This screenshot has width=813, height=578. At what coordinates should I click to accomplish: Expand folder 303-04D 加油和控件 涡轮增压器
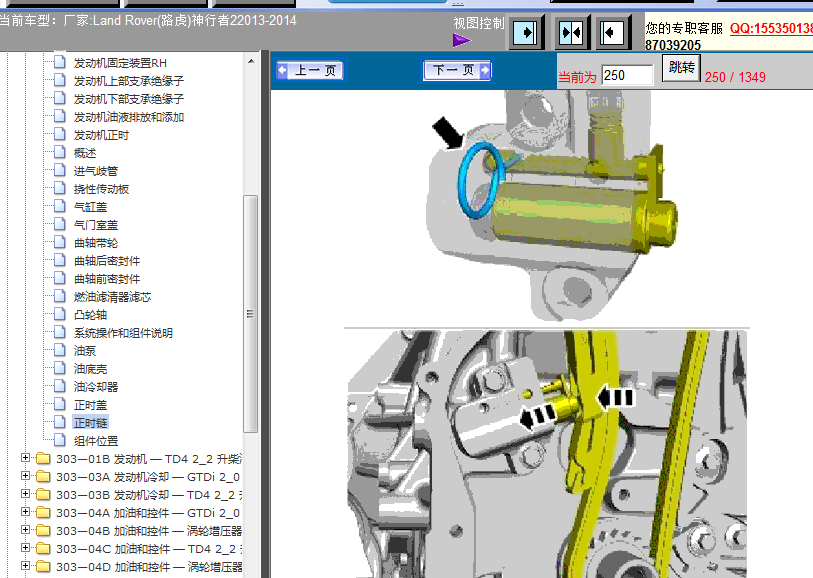click(x=25, y=566)
